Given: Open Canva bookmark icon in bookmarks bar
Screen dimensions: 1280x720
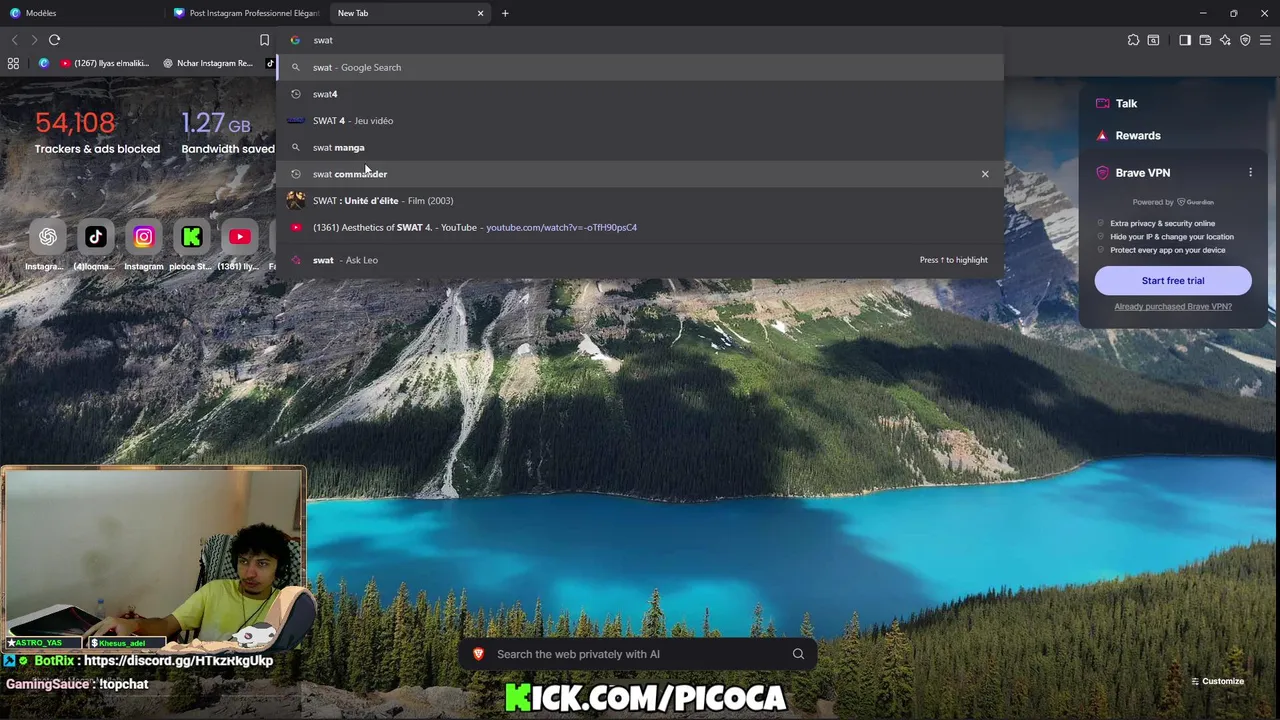Looking at the screenshot, I should tap(43, 63).
